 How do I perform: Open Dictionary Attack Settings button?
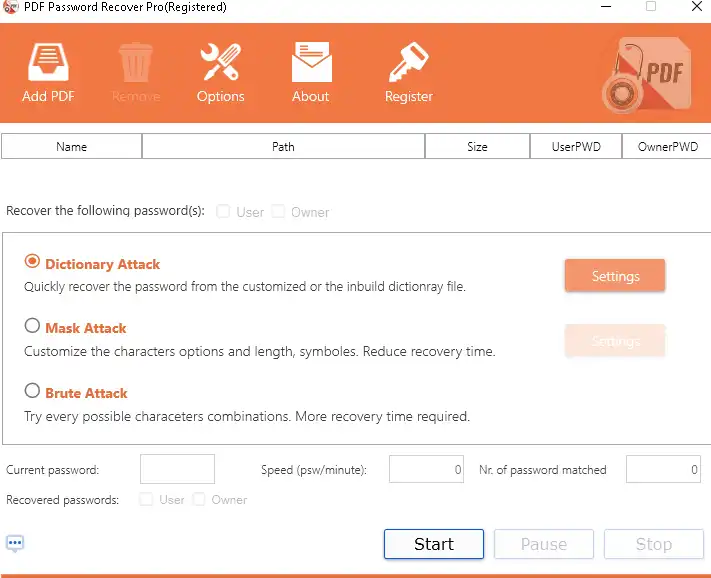tap(614, 276)
